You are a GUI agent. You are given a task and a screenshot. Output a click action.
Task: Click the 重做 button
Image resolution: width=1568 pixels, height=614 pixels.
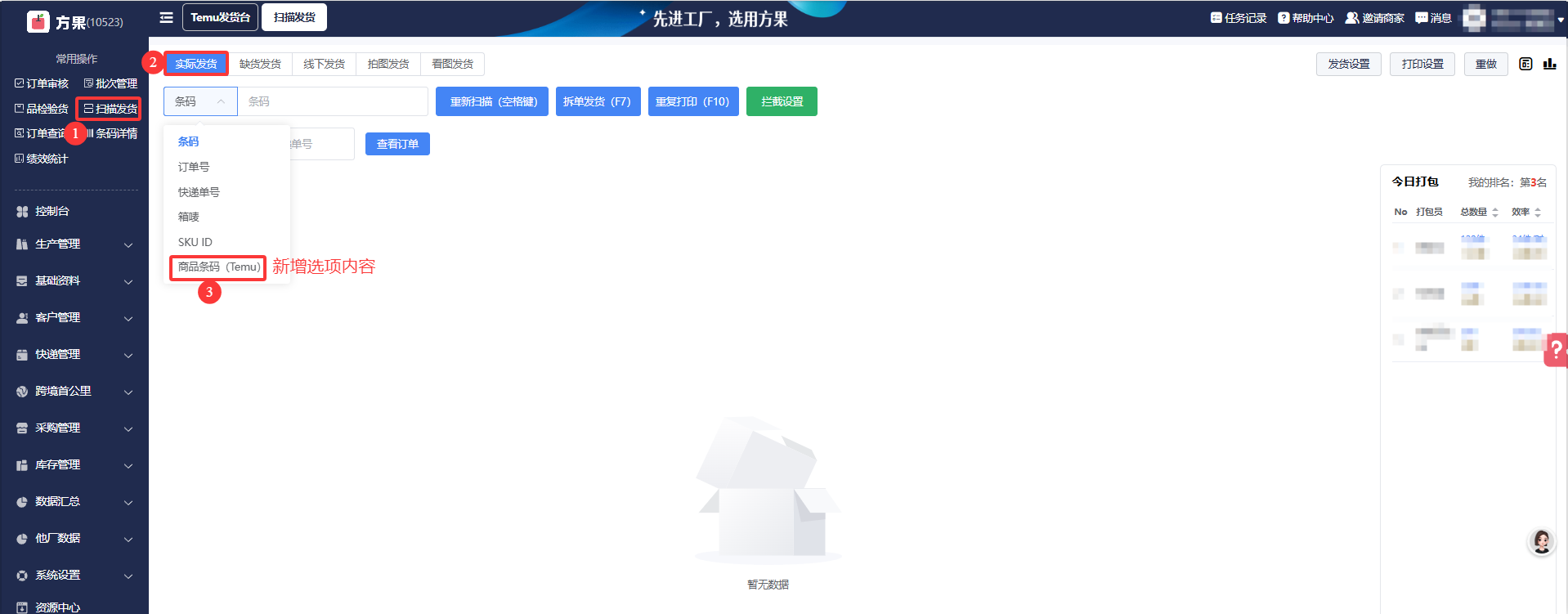tap(1486, 64)
